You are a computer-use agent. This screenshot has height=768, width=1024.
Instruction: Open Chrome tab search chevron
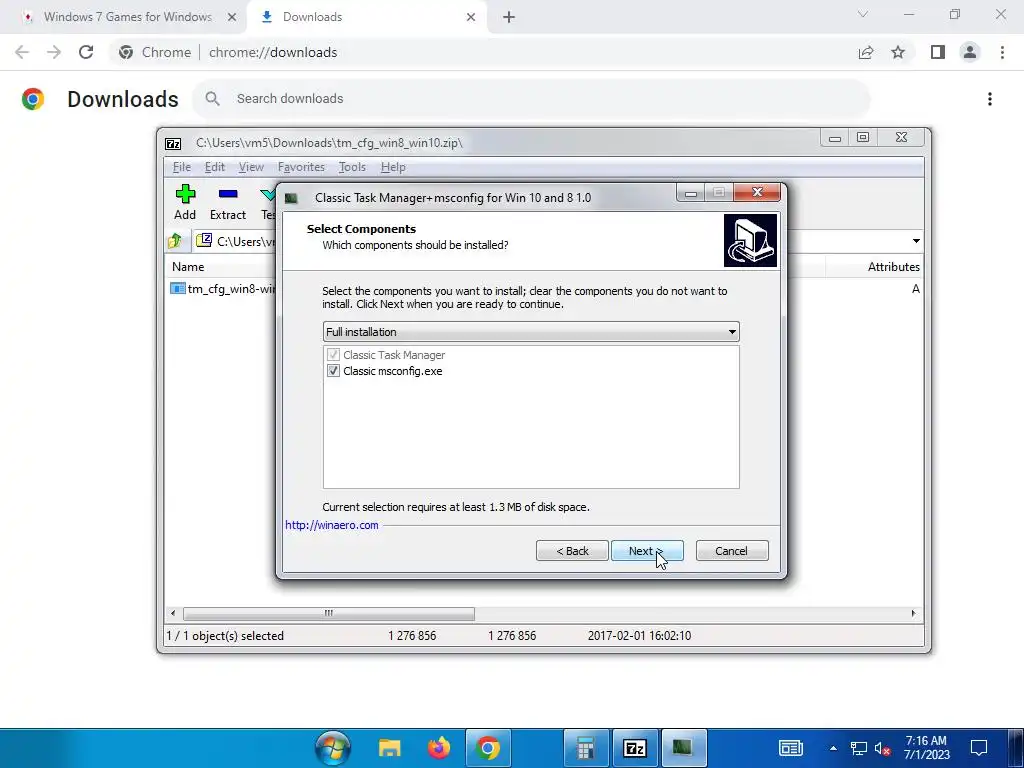(x=863, y=14)
